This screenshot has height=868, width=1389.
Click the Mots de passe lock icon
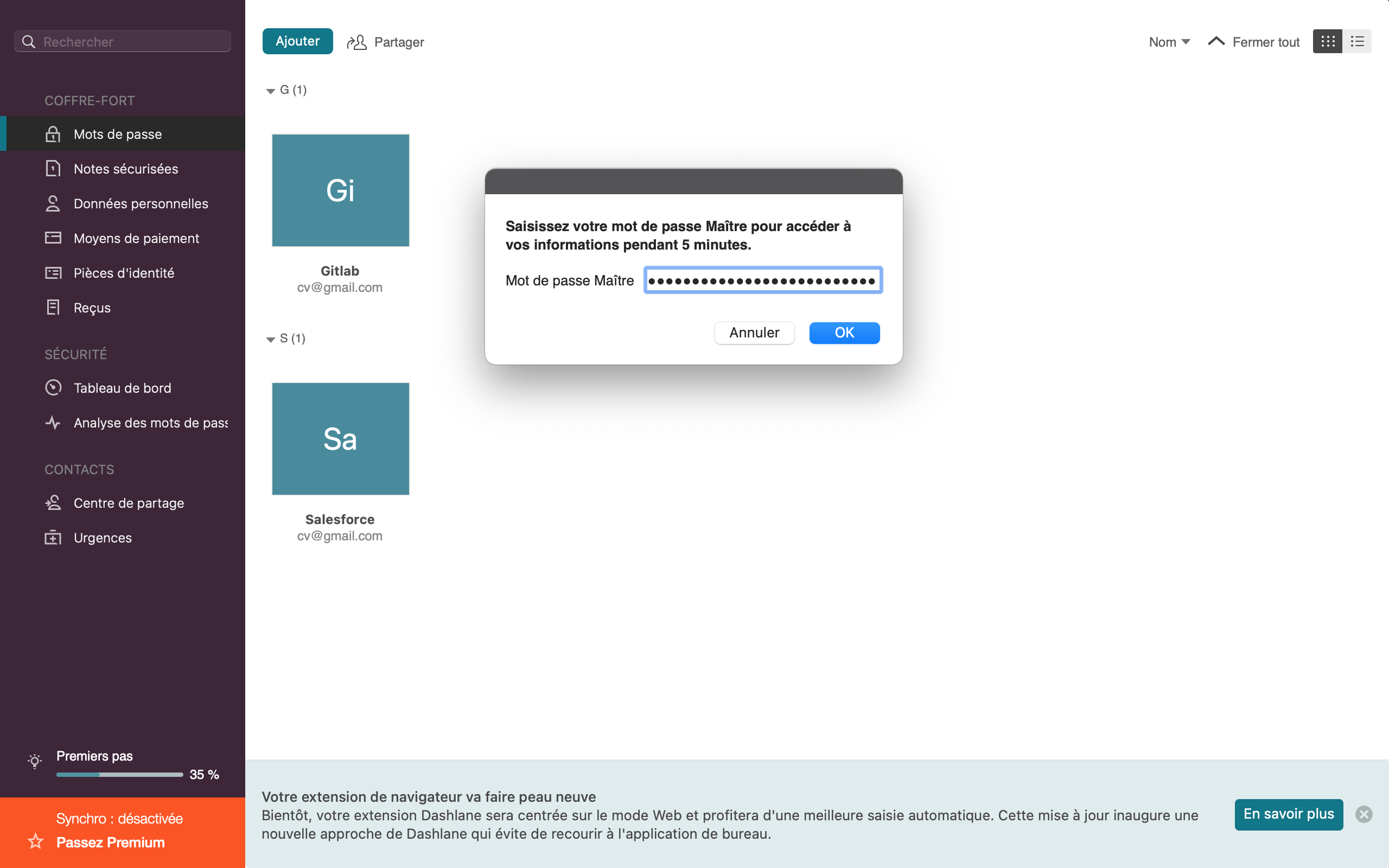point(53,134)
